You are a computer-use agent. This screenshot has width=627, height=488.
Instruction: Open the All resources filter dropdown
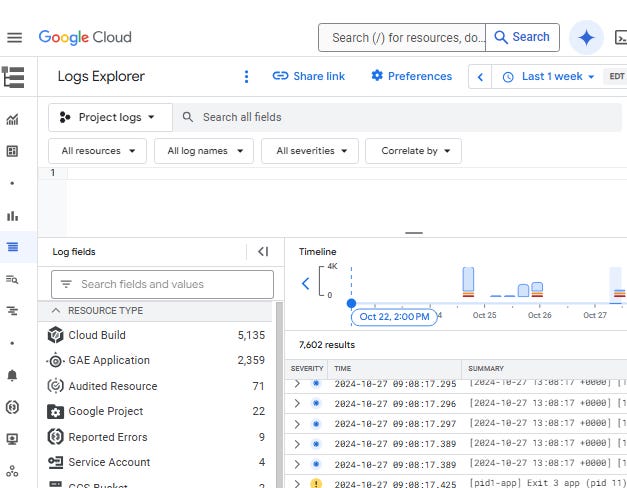(98, 151)
